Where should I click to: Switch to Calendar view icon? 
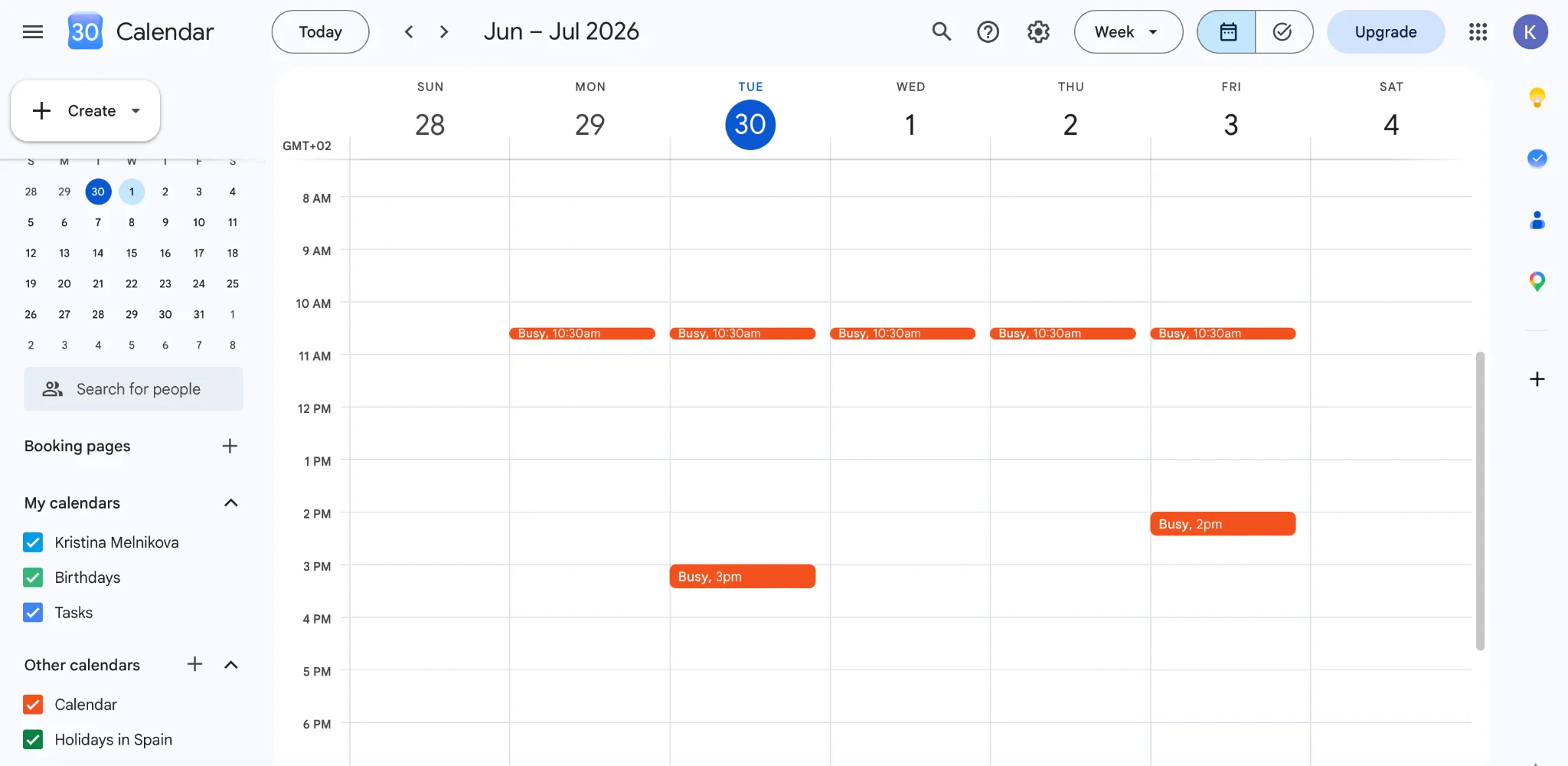1227,32
